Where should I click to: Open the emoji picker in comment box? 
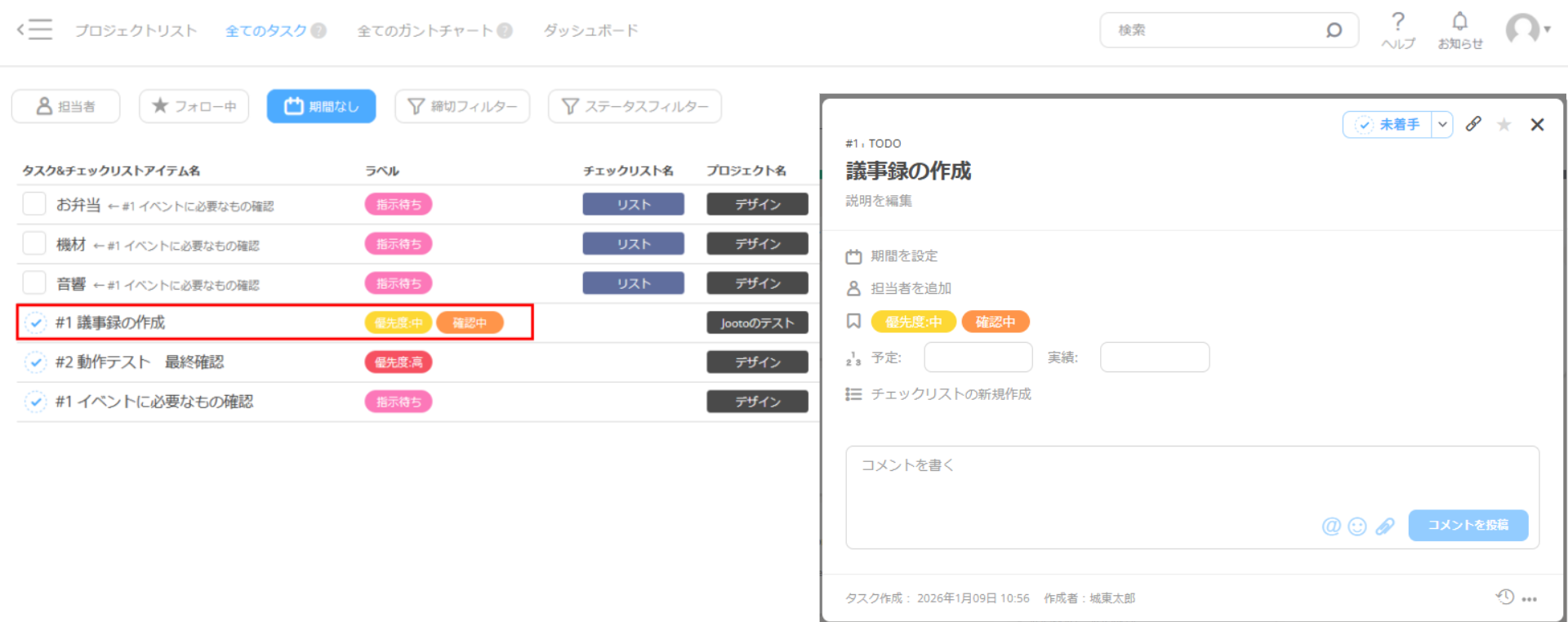coord(1357,526)
